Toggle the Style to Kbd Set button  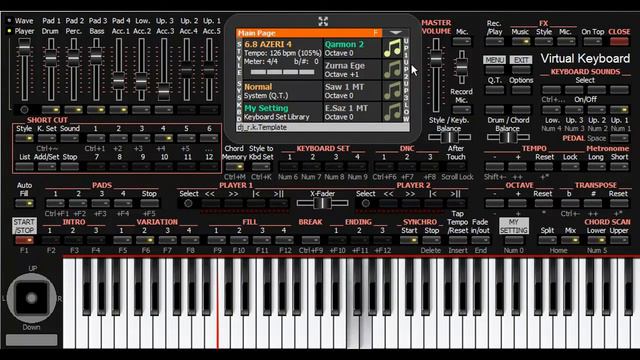point(261,166)
